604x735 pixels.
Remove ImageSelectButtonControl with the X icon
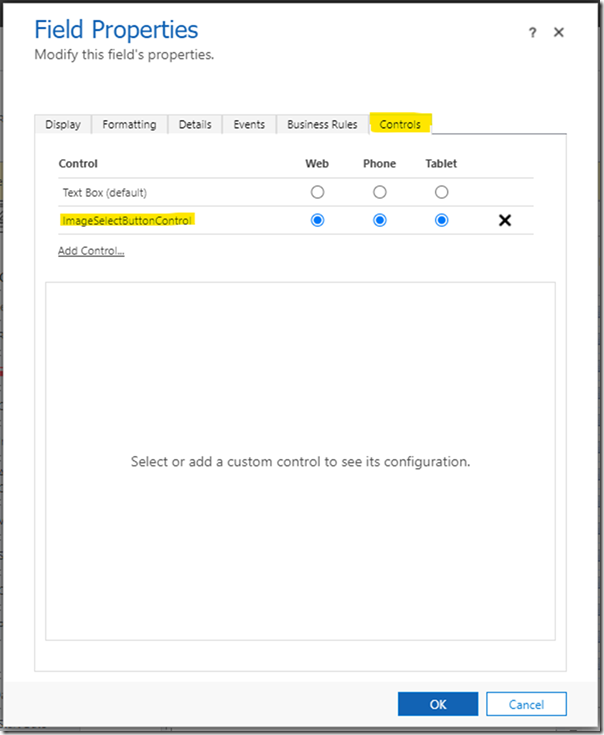coord(505,220)
